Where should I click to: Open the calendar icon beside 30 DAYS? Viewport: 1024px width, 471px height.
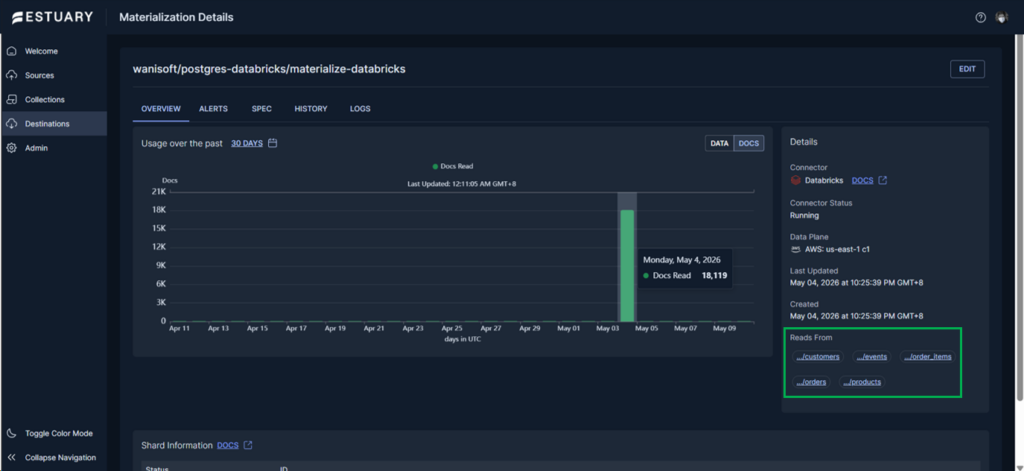[273, 143]
